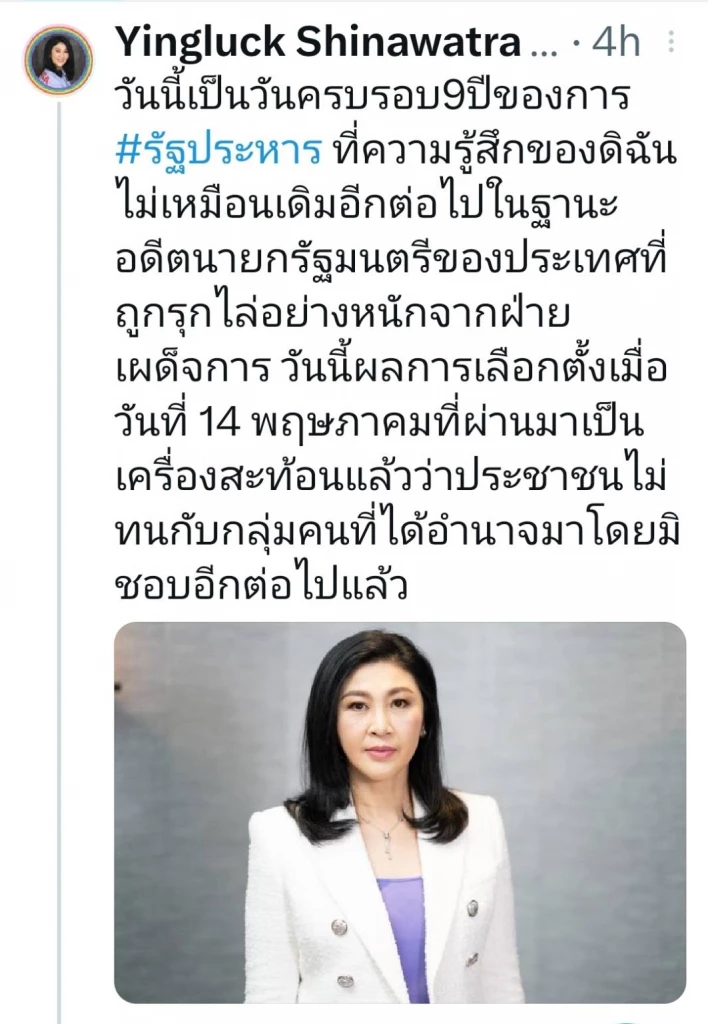Open the #รัฐประหาร hashtag
This screenshot has width=708, height=1024.
click(218, 151)
